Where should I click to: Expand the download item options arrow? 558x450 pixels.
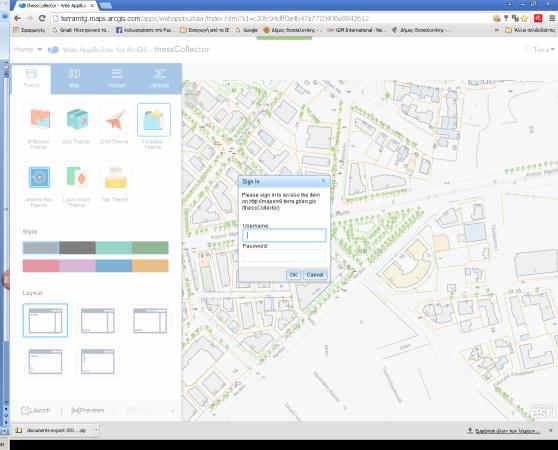(x=97, y=430)
